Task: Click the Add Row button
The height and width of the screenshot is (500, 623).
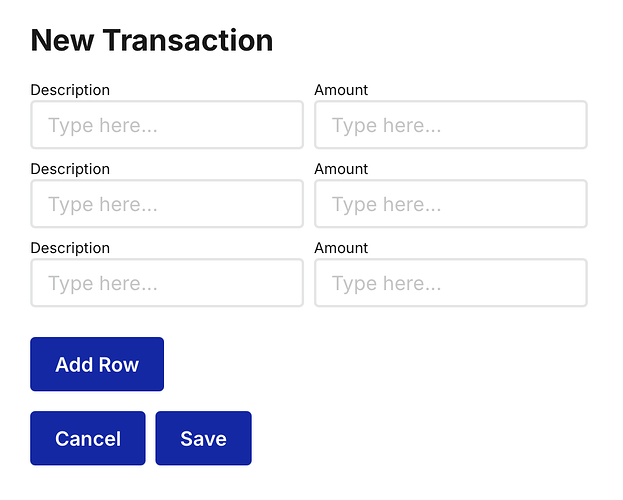Action: (97, 364)
